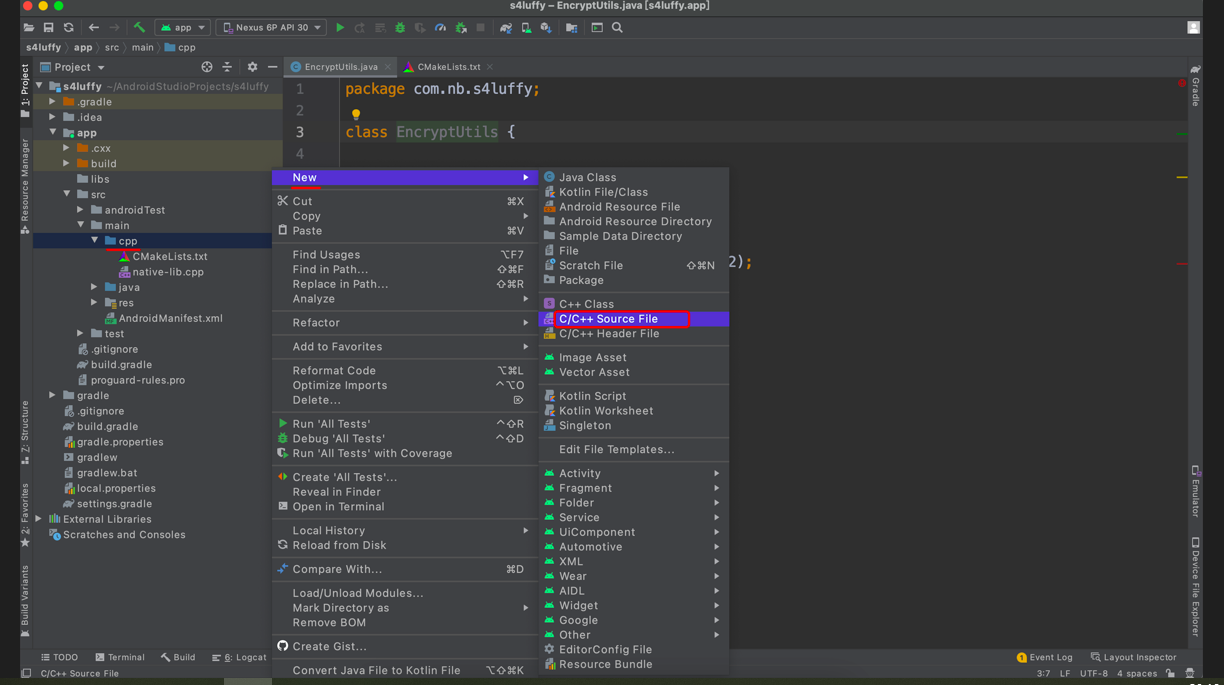Click the Collapse All icon in Project panel
The image size is (1224, 685).
click(x=227, y=67)
